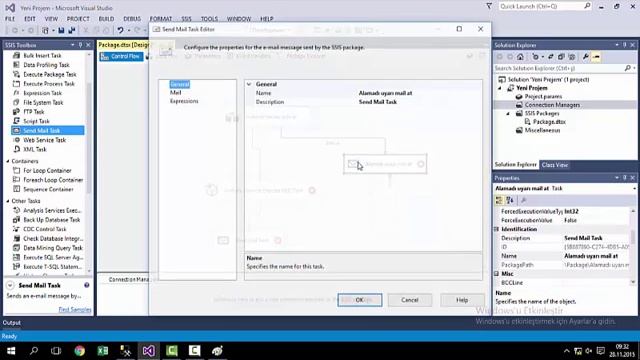Click the Undo arrow icon in toolbar
Image resolution: width=640 pixels, height=360 pixels.
click(x=120, y=30)
